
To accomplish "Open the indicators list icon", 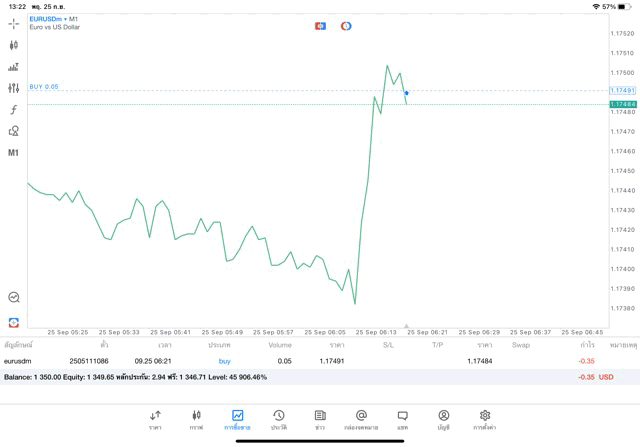I will (x=13, y=67).
